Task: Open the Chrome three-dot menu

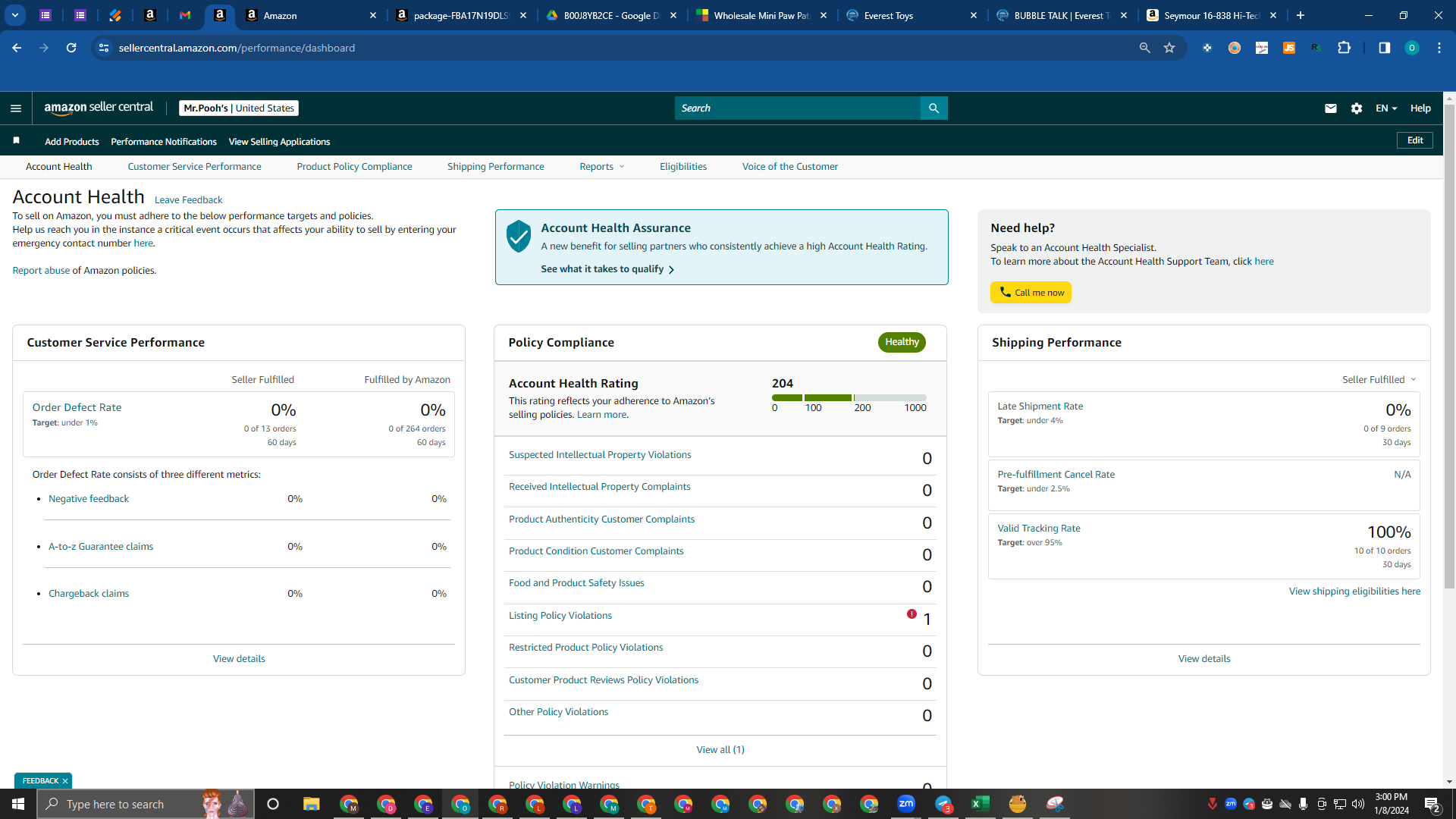Action: [1439, 48]
